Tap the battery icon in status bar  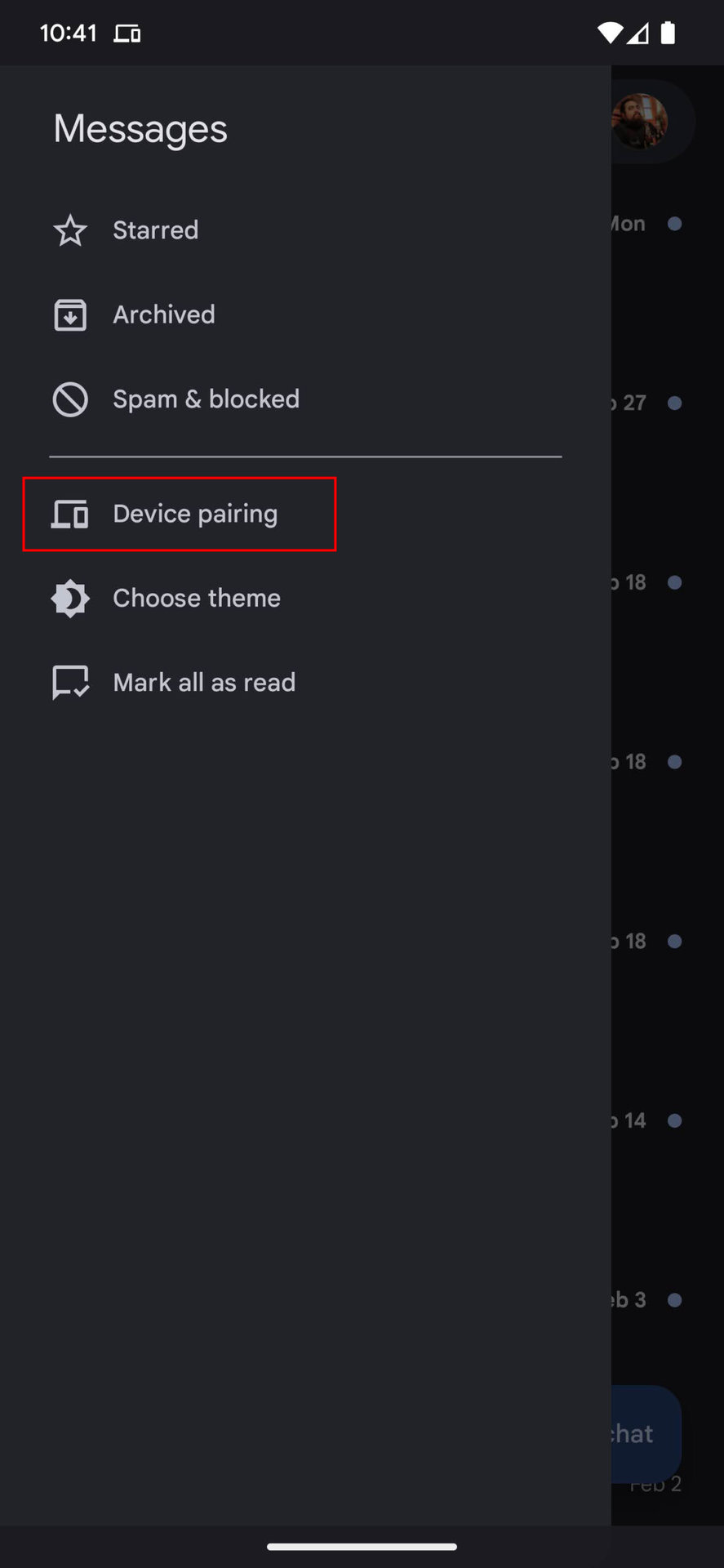(x=668, y=33)
